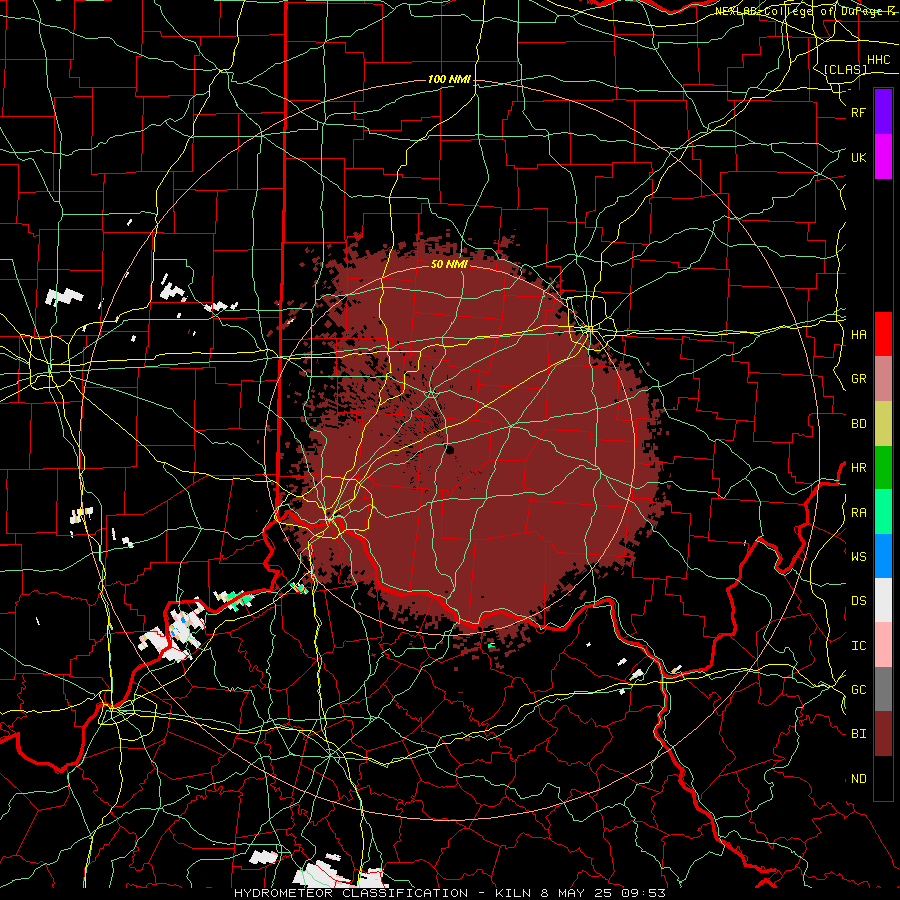Screen dimensions: 900x900
Task: Click the brown BI legend swatch
Action: 883,734
